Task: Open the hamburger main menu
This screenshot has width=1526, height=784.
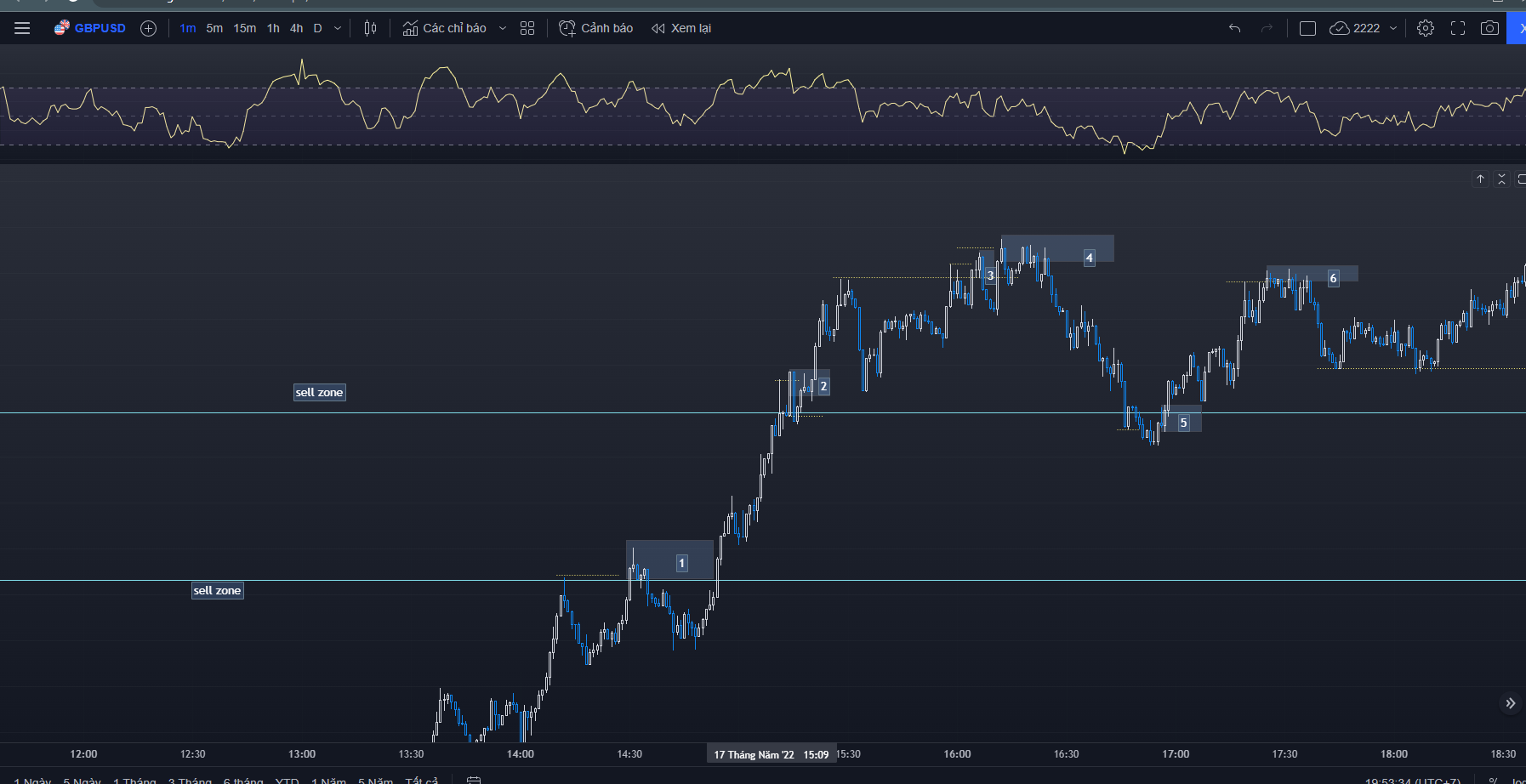Action: (22, 28)
